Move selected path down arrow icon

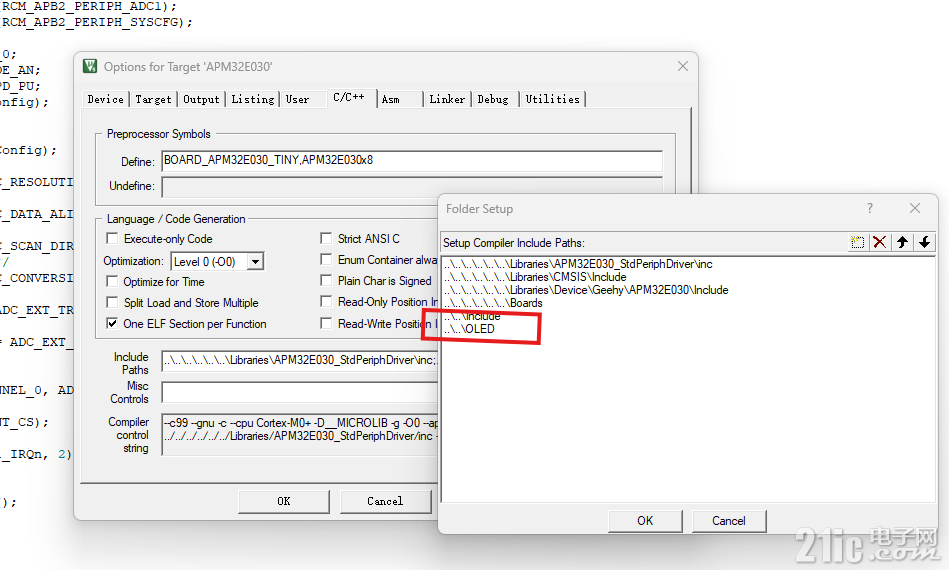click(x=924, y=243)
